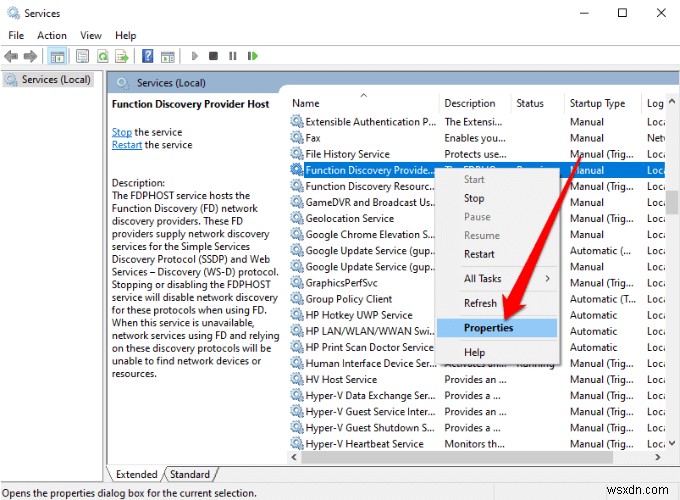Click the horizontal scrollbar right arrow
The width and height of the screenshot is (680, 500).
point(657,457)
